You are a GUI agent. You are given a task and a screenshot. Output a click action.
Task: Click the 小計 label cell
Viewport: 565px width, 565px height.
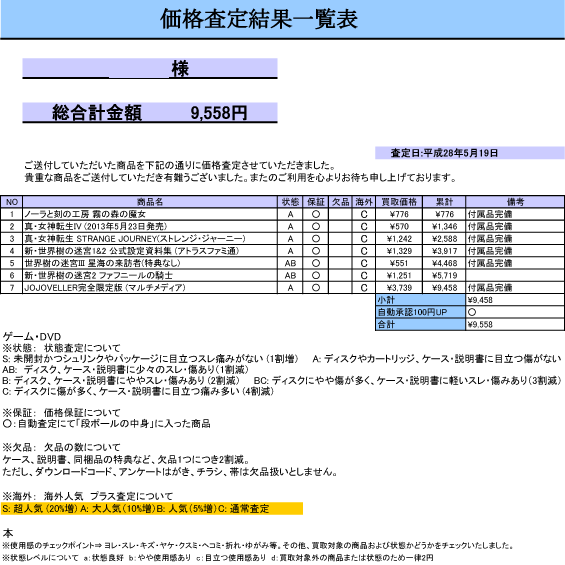[421, 300]
